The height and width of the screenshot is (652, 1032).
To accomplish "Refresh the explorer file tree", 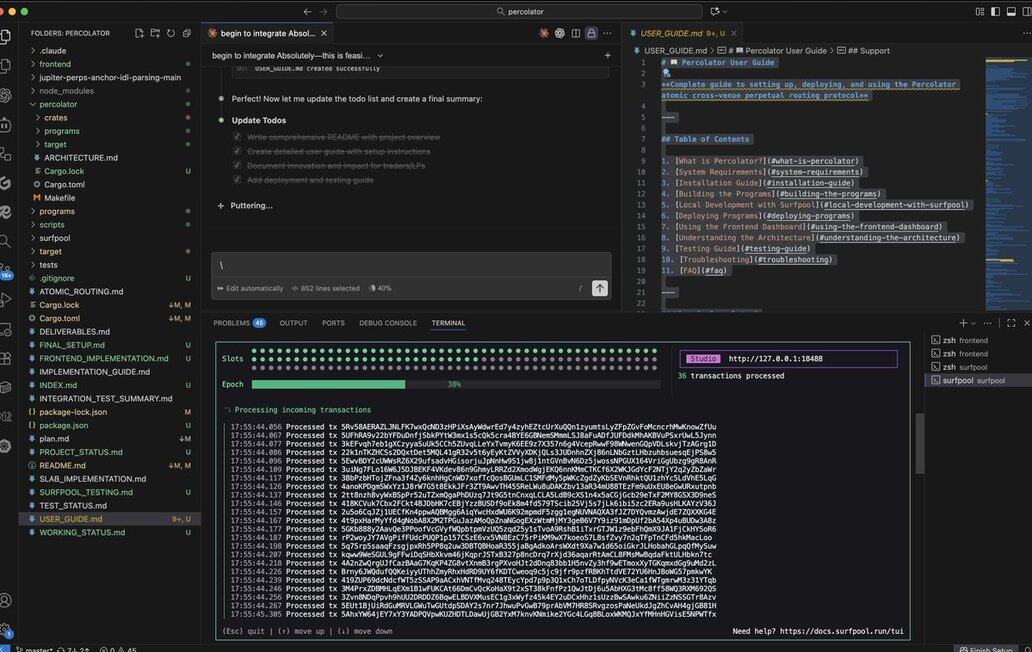I will (172, 33).
